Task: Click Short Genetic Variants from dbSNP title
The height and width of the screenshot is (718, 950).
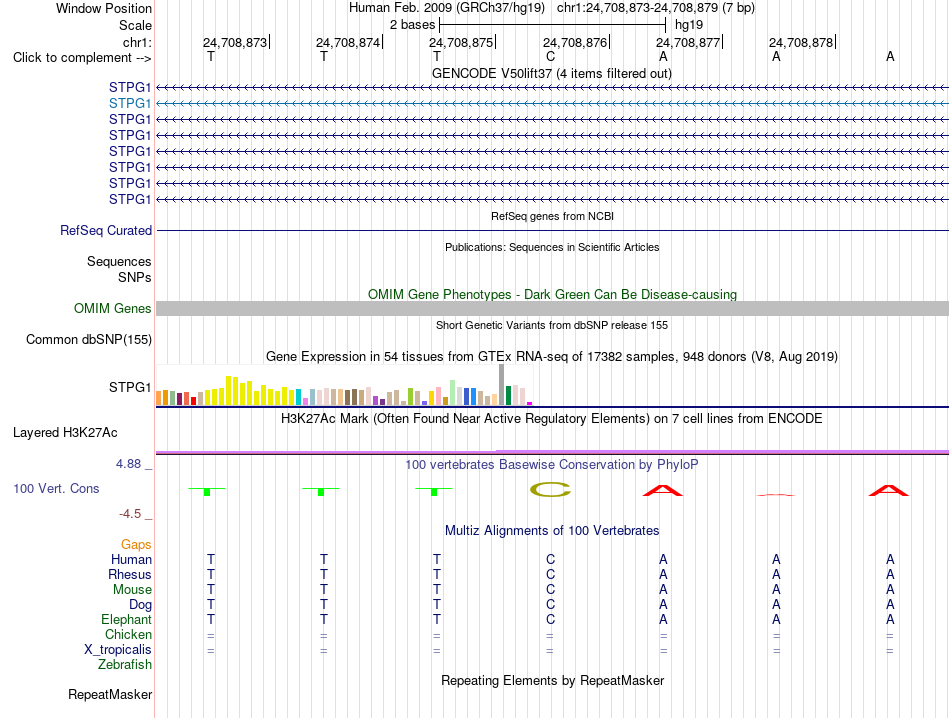Action: [x=552, y=325]
